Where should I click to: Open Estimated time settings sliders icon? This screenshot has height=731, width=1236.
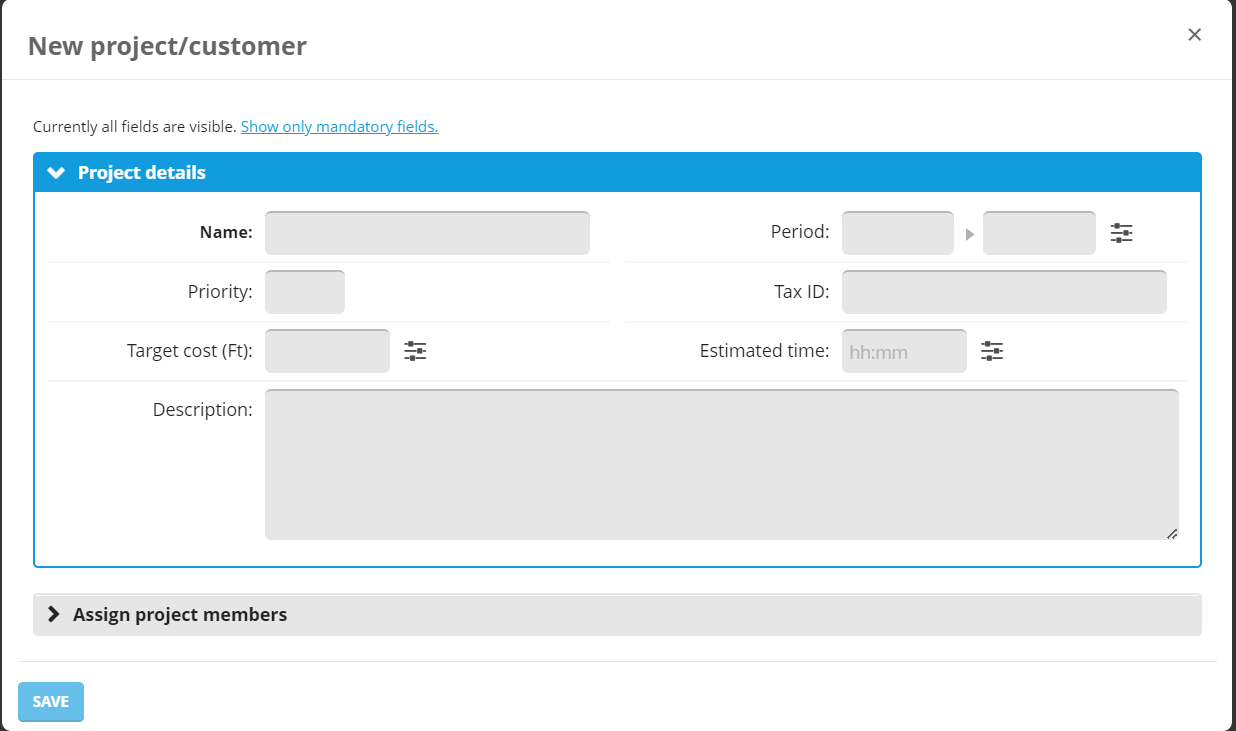[992, 351]
